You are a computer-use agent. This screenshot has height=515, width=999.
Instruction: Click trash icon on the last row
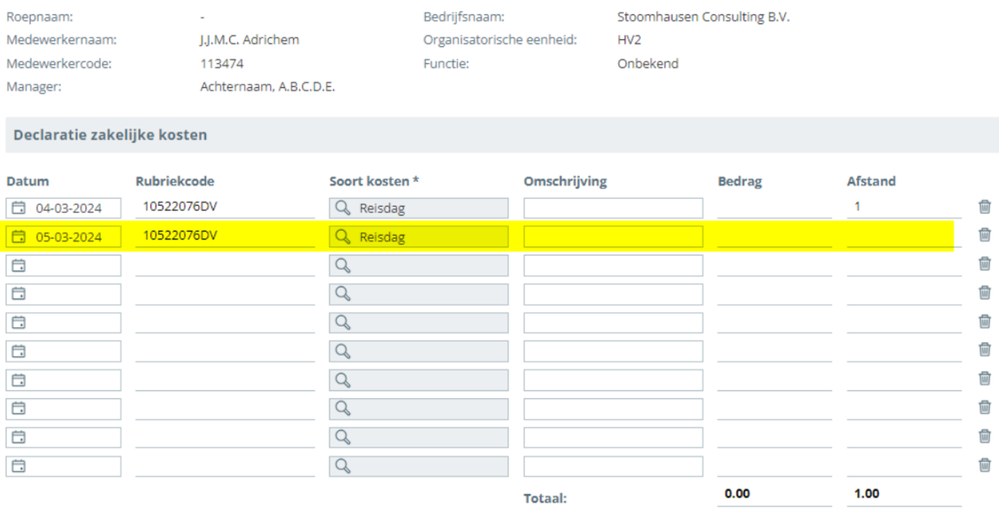click(985, 465)
